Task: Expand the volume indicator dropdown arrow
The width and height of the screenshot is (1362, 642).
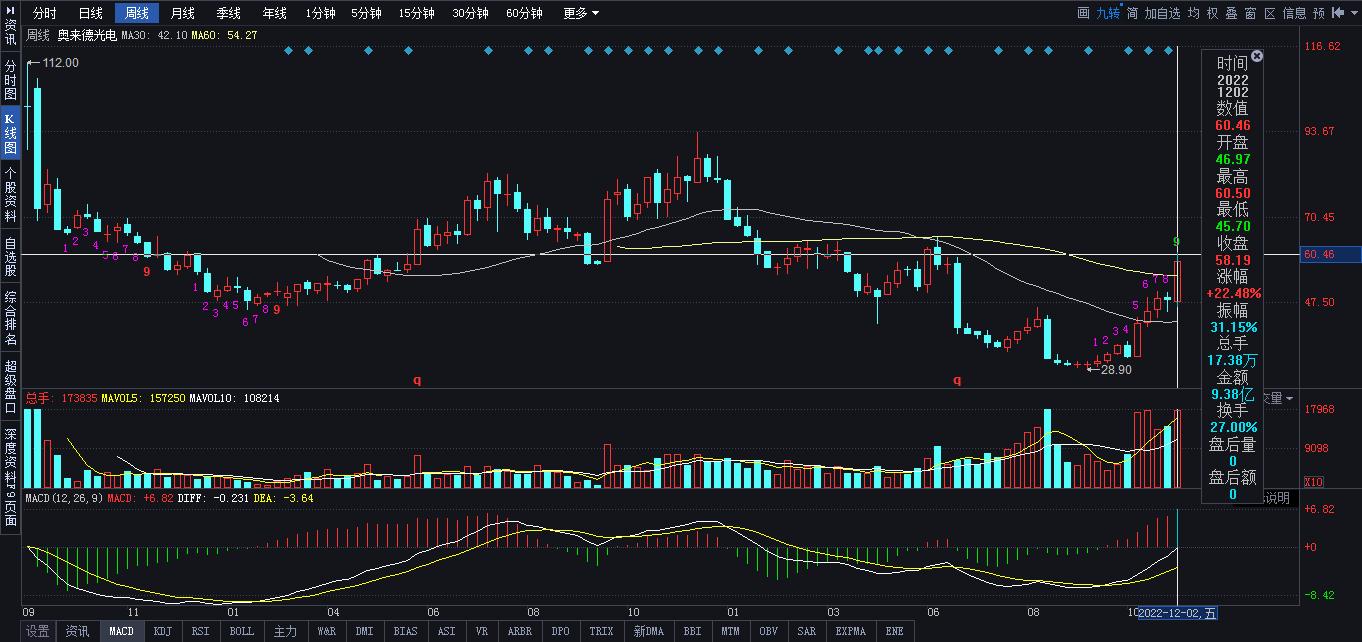Action: [1289, 398]
